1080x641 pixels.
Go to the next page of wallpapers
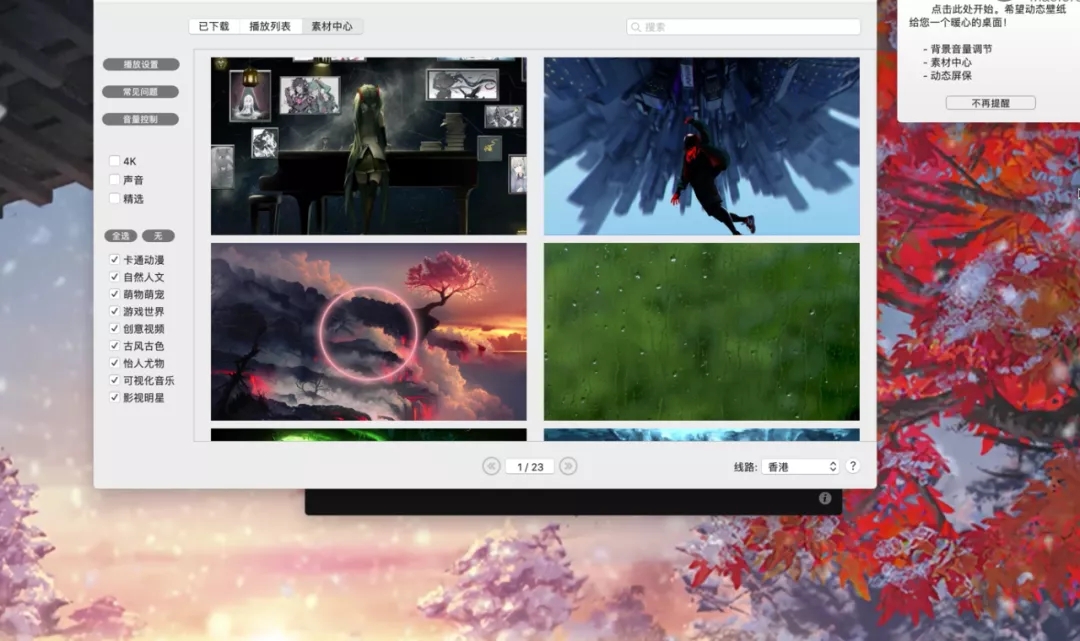coord(568,466)
